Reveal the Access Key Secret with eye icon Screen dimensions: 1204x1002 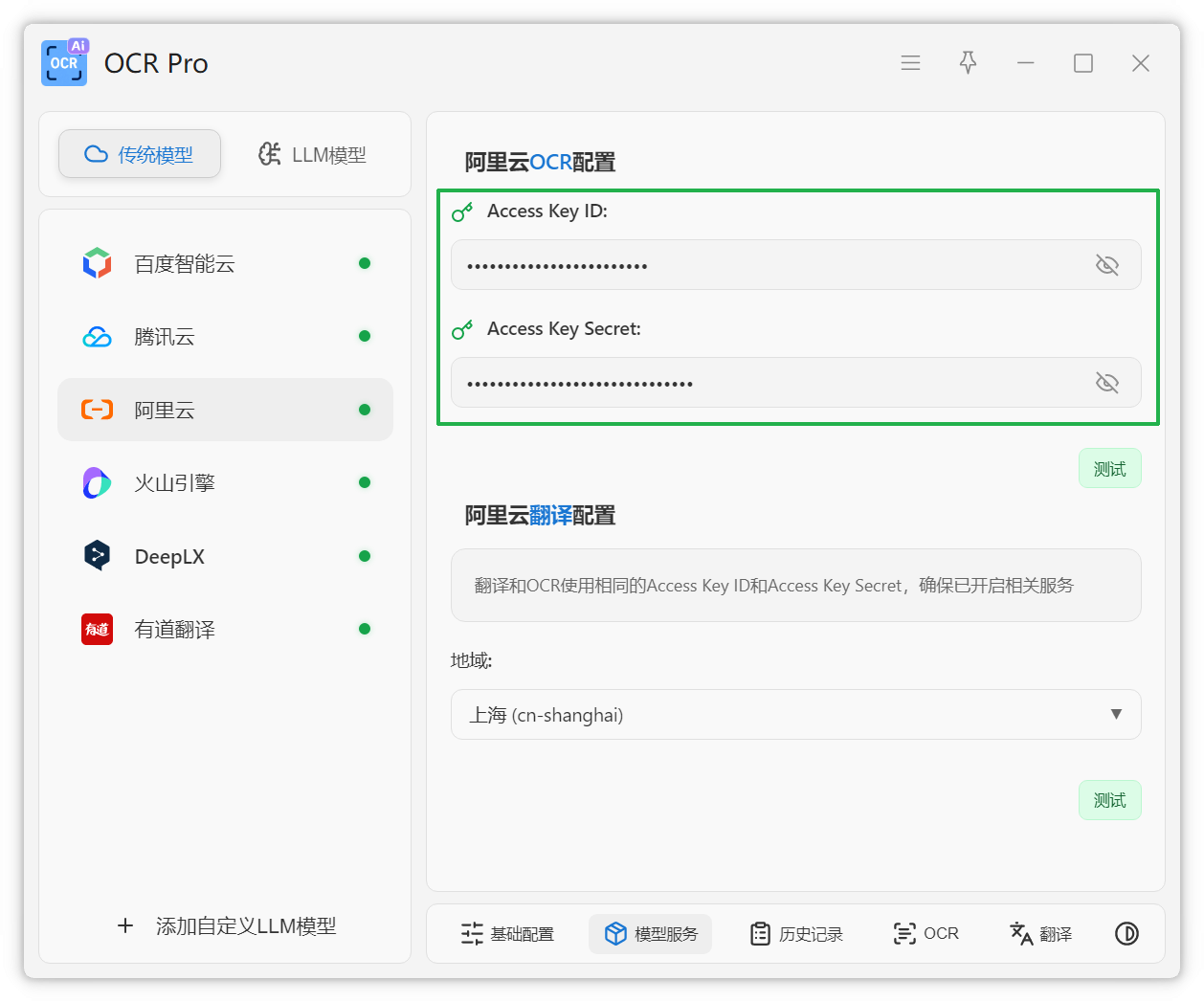pos(1106,383)
